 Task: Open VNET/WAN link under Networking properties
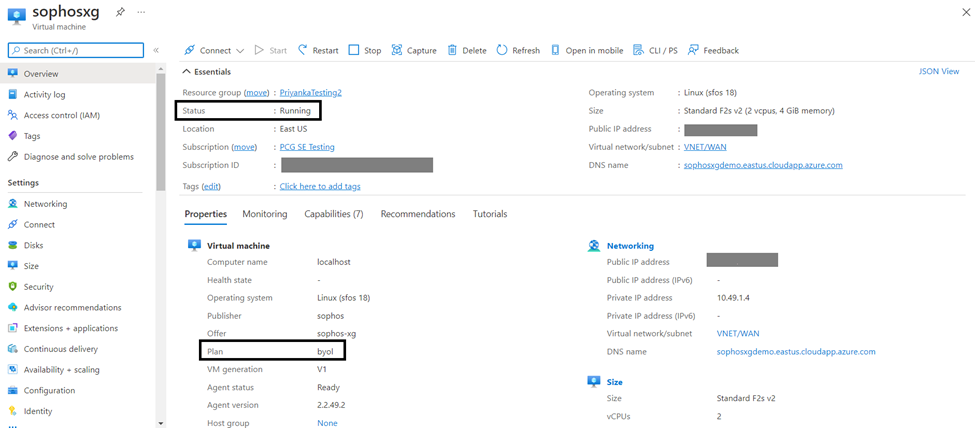pos(738,333)
